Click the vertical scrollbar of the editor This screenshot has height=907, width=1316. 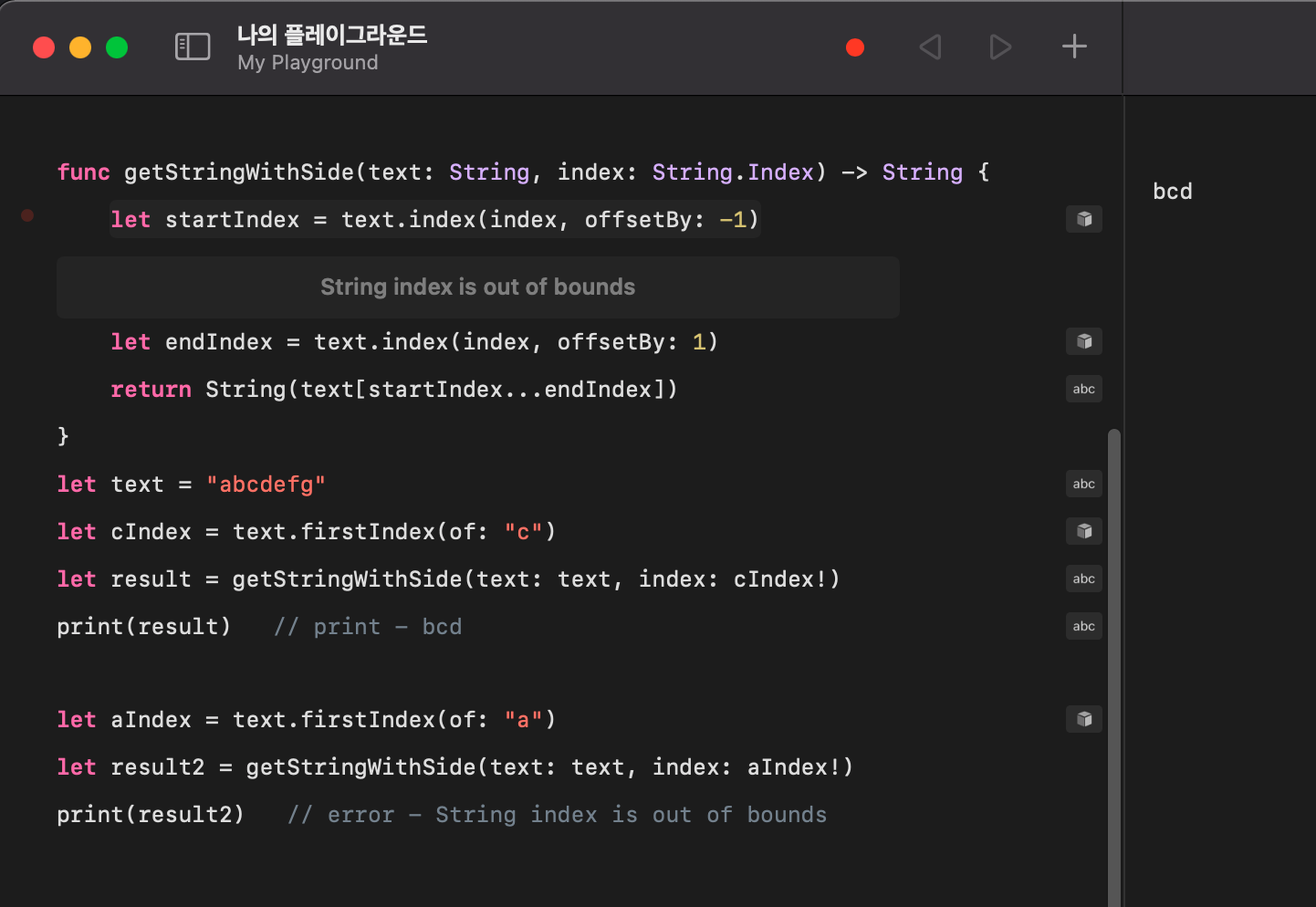(1113, 666)
